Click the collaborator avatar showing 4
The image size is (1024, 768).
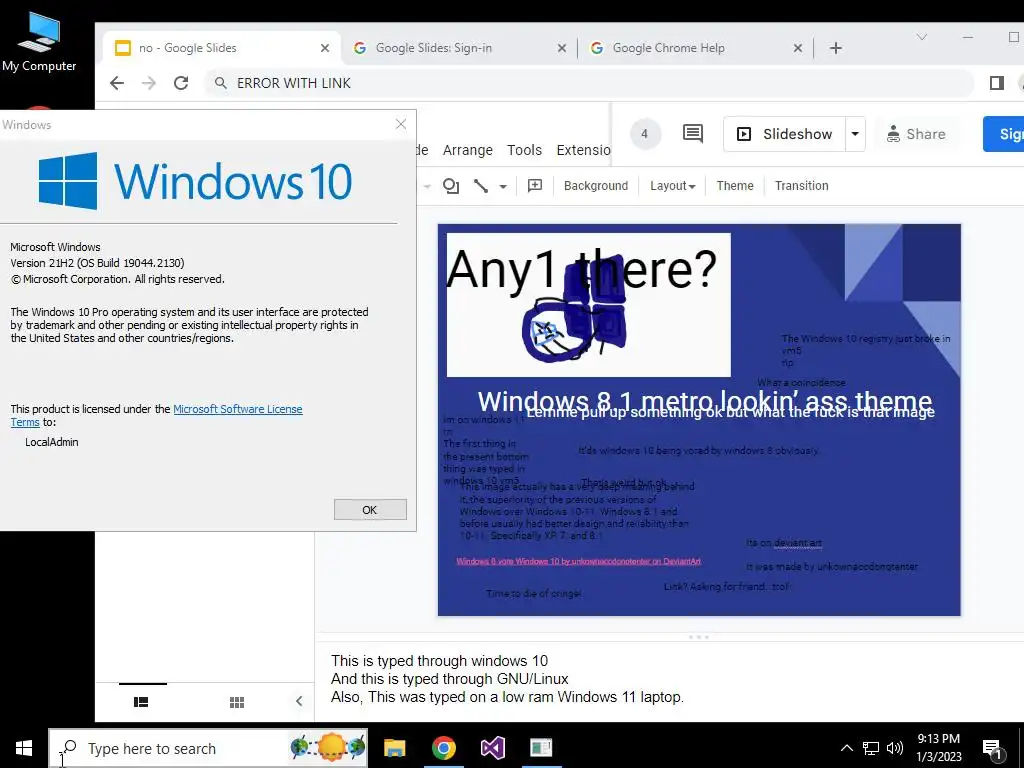[x=645, y=134]
